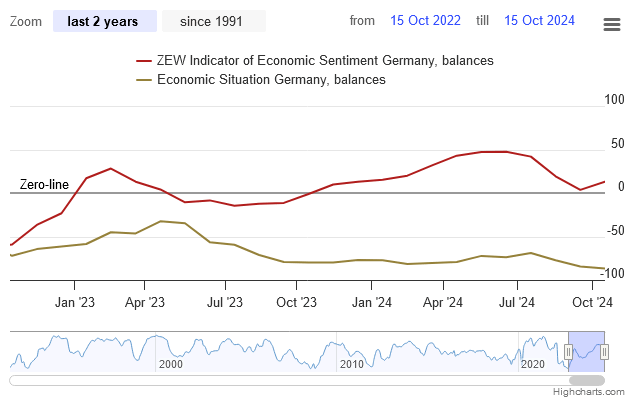This screenshot has width=635, height=400.
Task: Click the red ZEW legend line symbol
Action: tap(144, 61)
